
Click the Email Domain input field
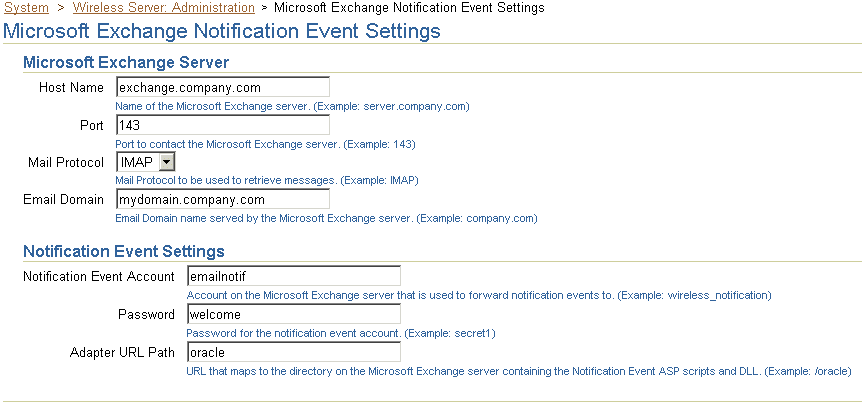coord(223,200)
